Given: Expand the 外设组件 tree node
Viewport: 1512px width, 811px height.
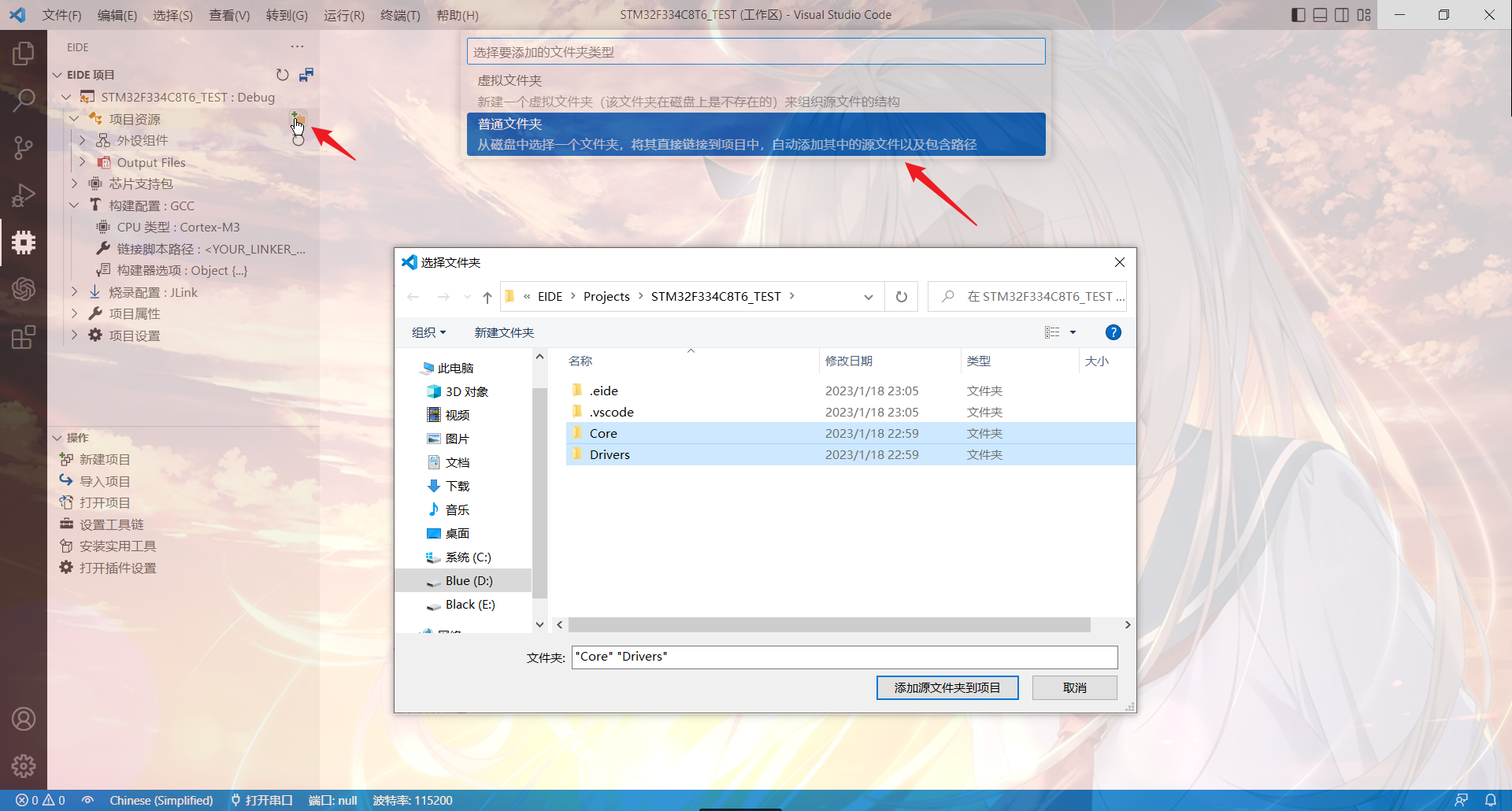Looking at the screenshot, I should (83, 140).
